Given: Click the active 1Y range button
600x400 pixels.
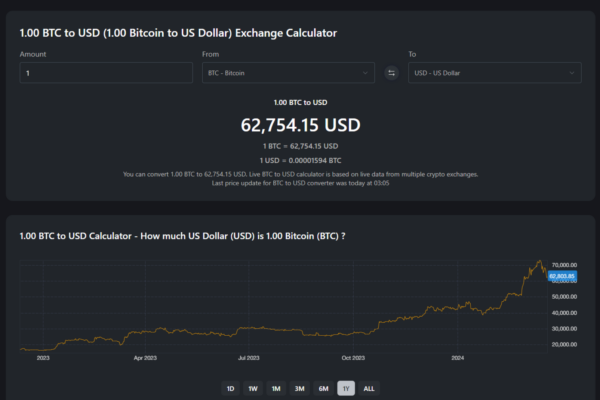Looking at the screenshot, I should [x=346, y=388].
